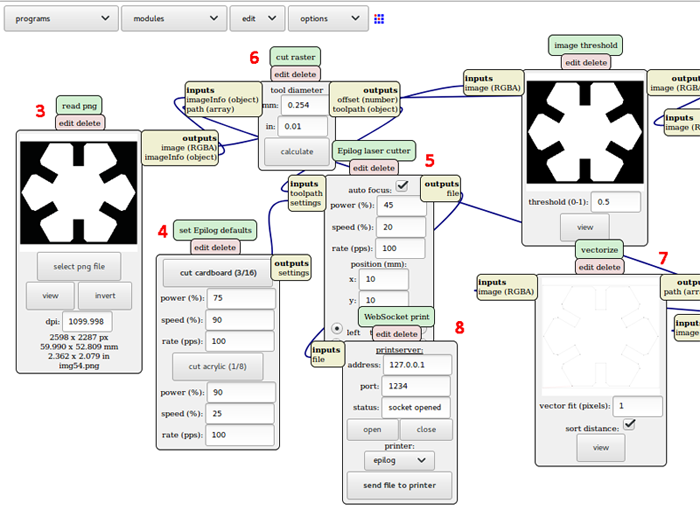The height and width of the screenshot is (517, 700).
Task: Click the select png file button
Action: click(79, 267)
